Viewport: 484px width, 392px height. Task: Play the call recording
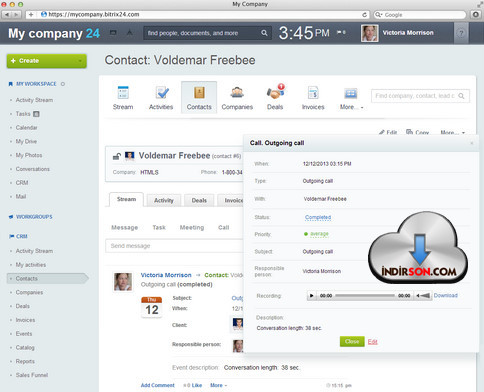pos(312,296)
